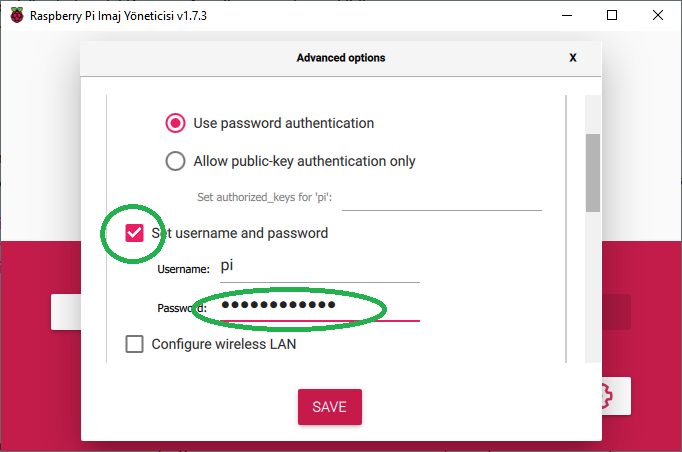
Task: Open advanced settings gear behind the dialog
Action: point(616,397)
